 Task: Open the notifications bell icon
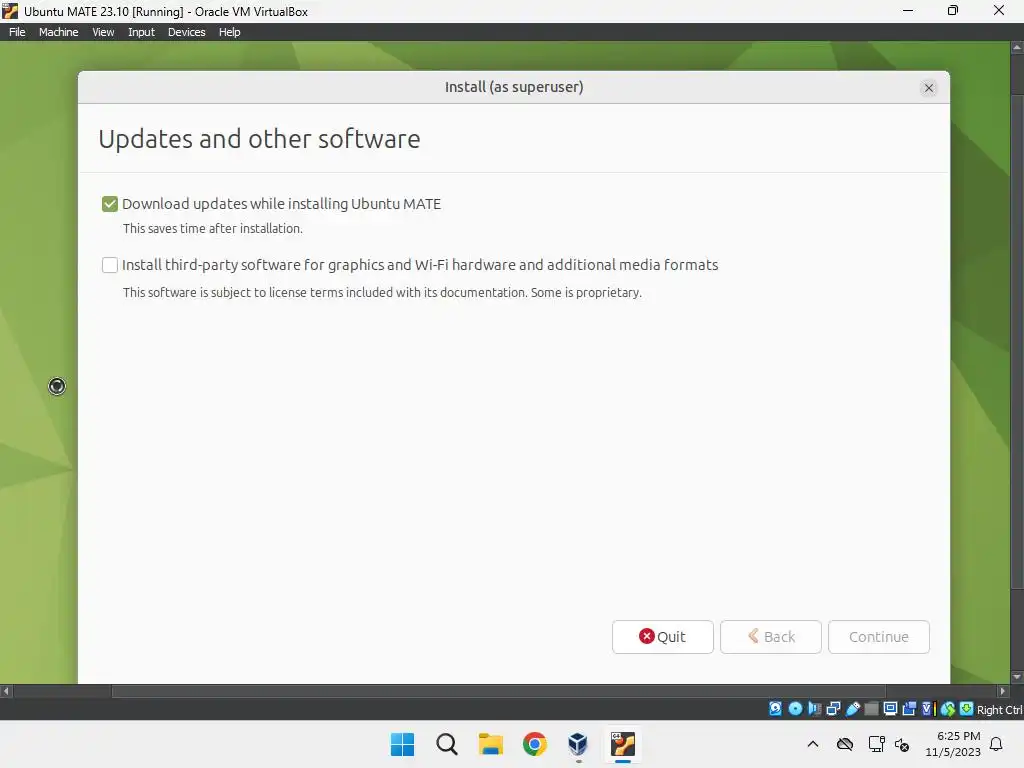996,744
